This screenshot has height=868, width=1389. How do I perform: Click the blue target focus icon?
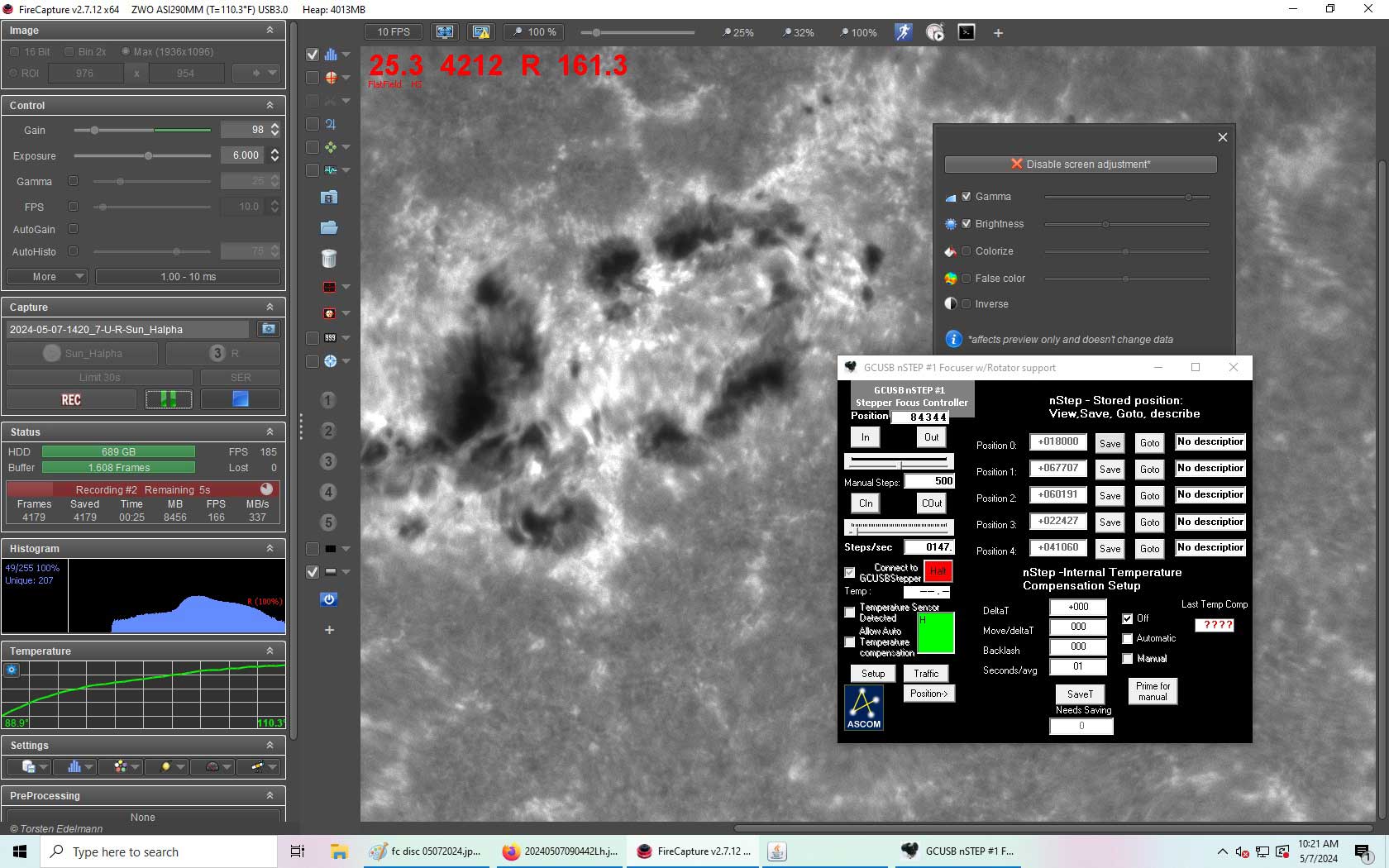[x=331, y=361]
